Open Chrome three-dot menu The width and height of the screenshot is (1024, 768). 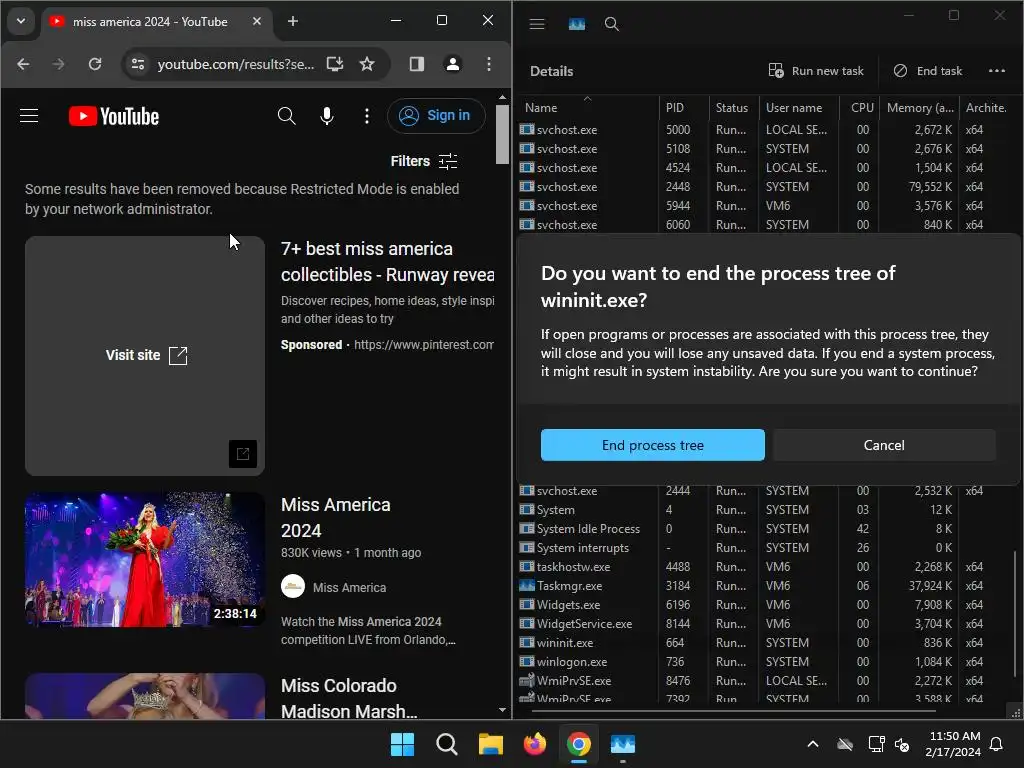click(488, 64)
